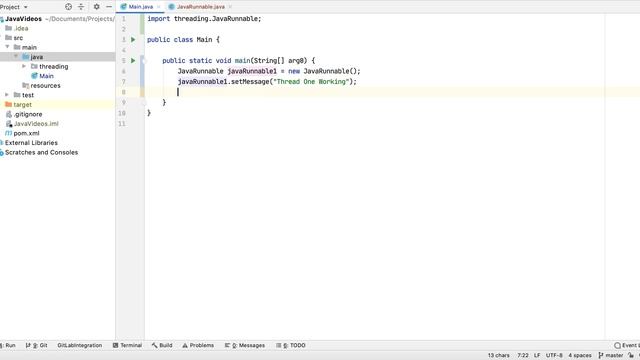Viewport: 640px width, 360px height.
Task: Click the pom.xml Maven icon
Action: click(9, 133)
